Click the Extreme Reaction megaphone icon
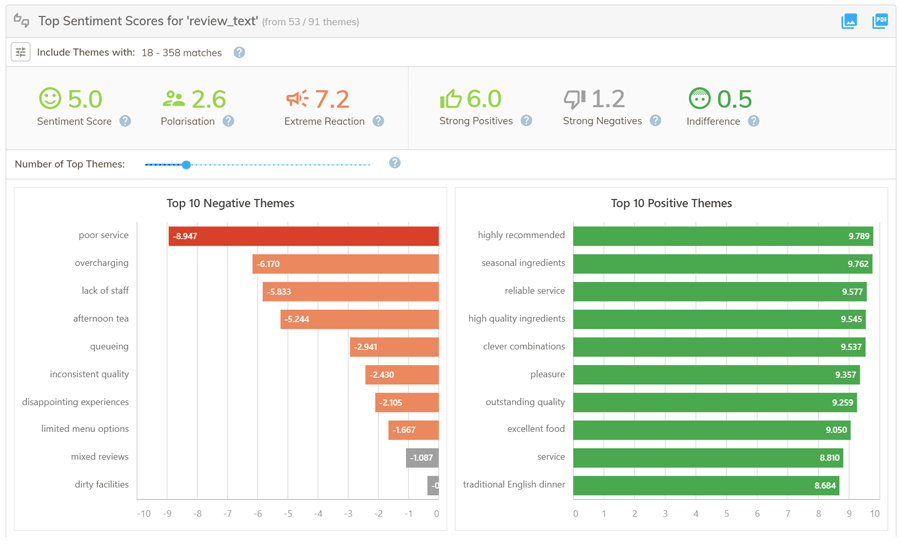Screen dimensions: 900x545 click(x=297, y=99)
